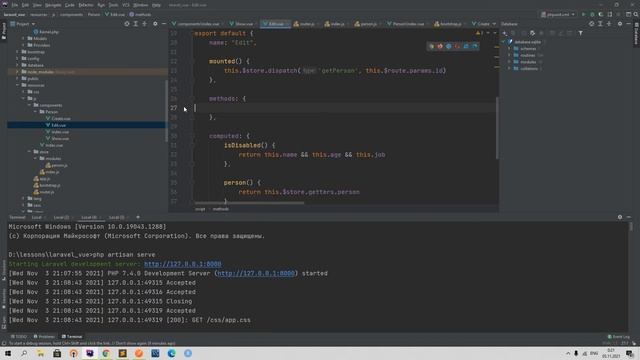Open PHP Development Server URL link
640x360 pixels.
256,273
